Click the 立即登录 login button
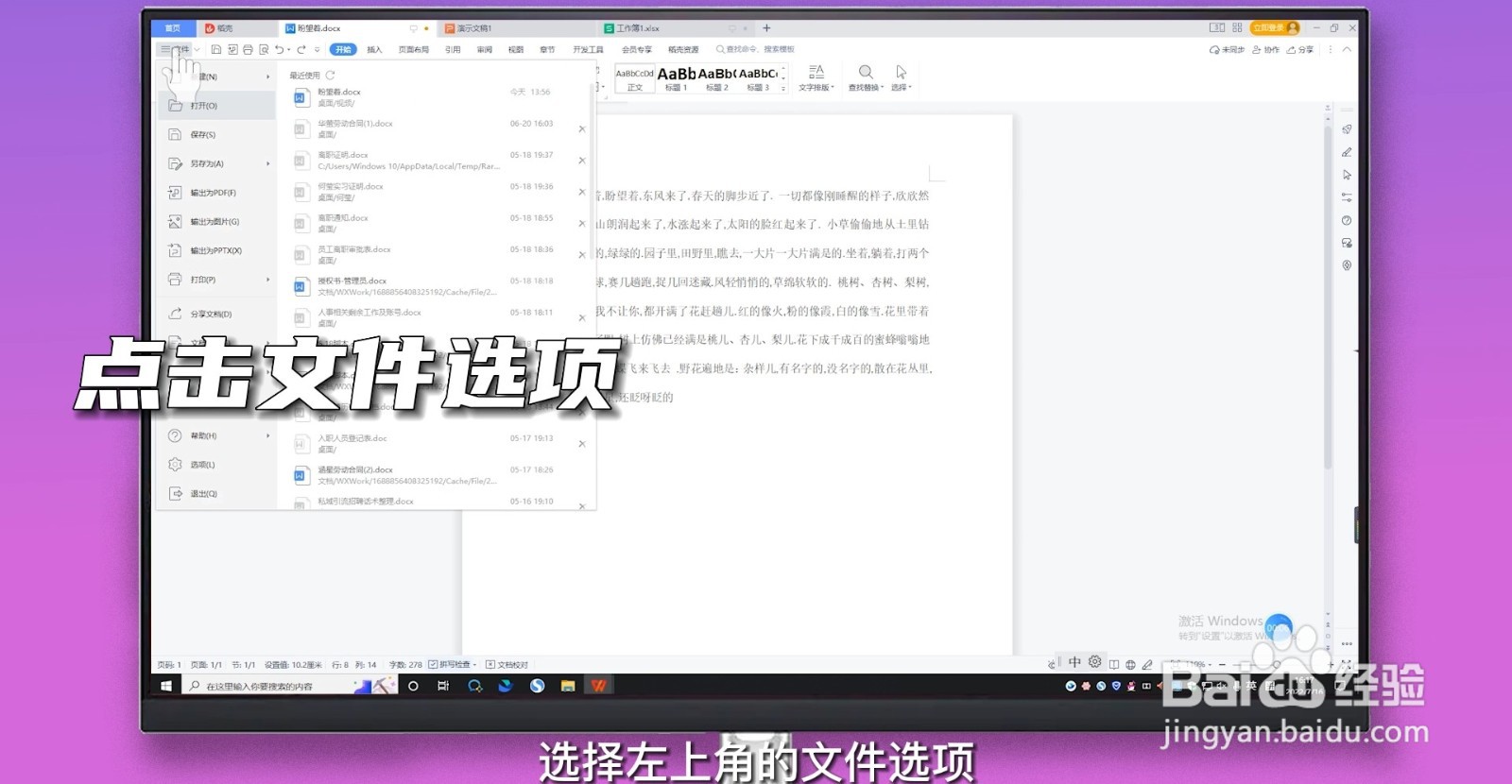The height and width of the screenshot is (784, 1512). click(x=1275, y=28)
